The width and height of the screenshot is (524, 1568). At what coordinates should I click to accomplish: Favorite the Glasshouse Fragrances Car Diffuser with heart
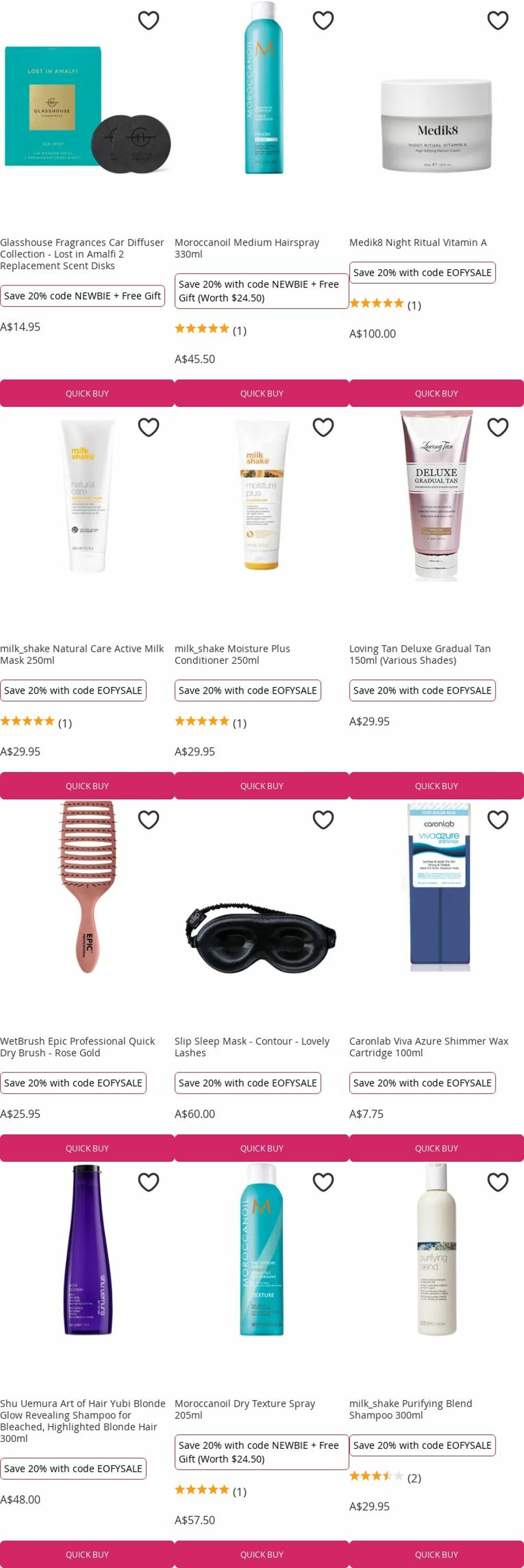tap(148, 21)
